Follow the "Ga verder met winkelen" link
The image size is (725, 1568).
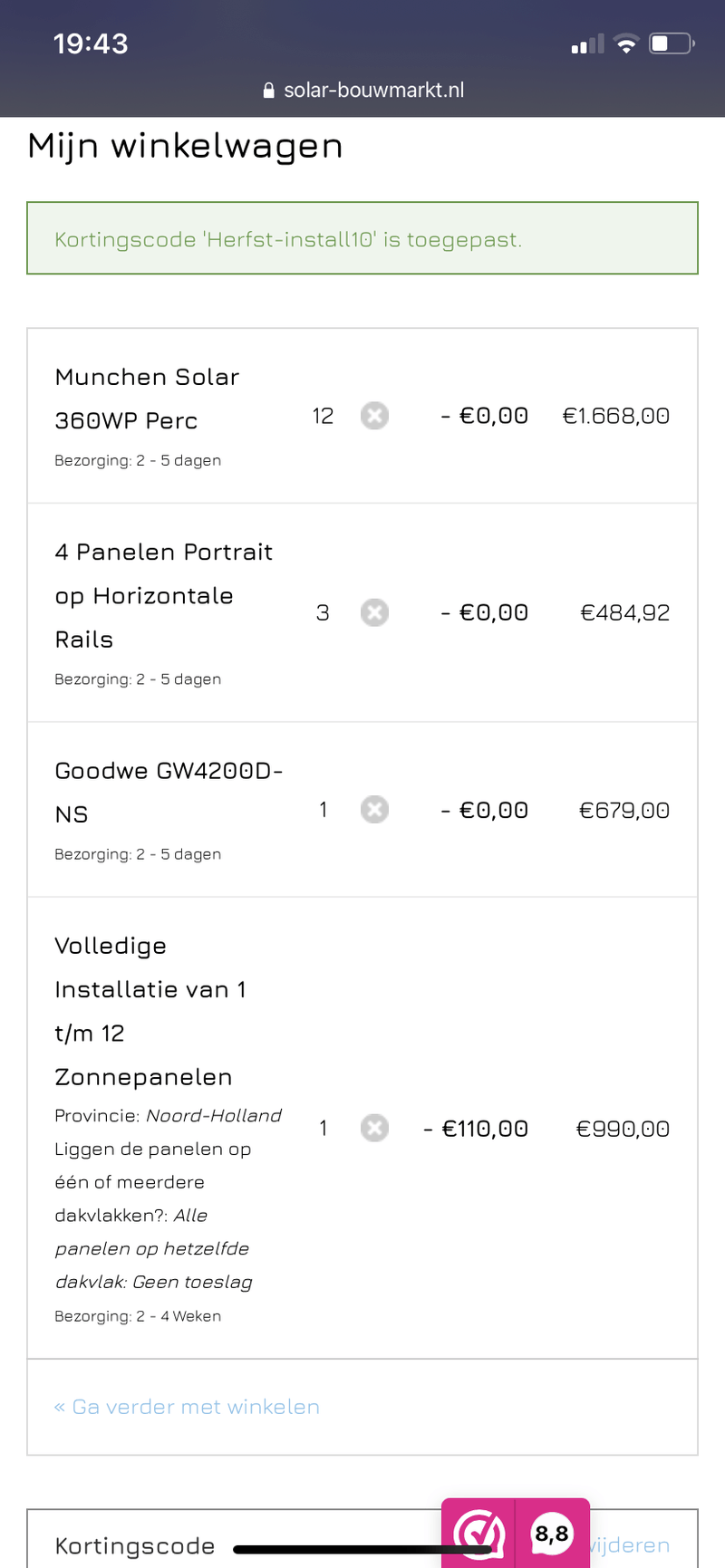coord(187,1407)
